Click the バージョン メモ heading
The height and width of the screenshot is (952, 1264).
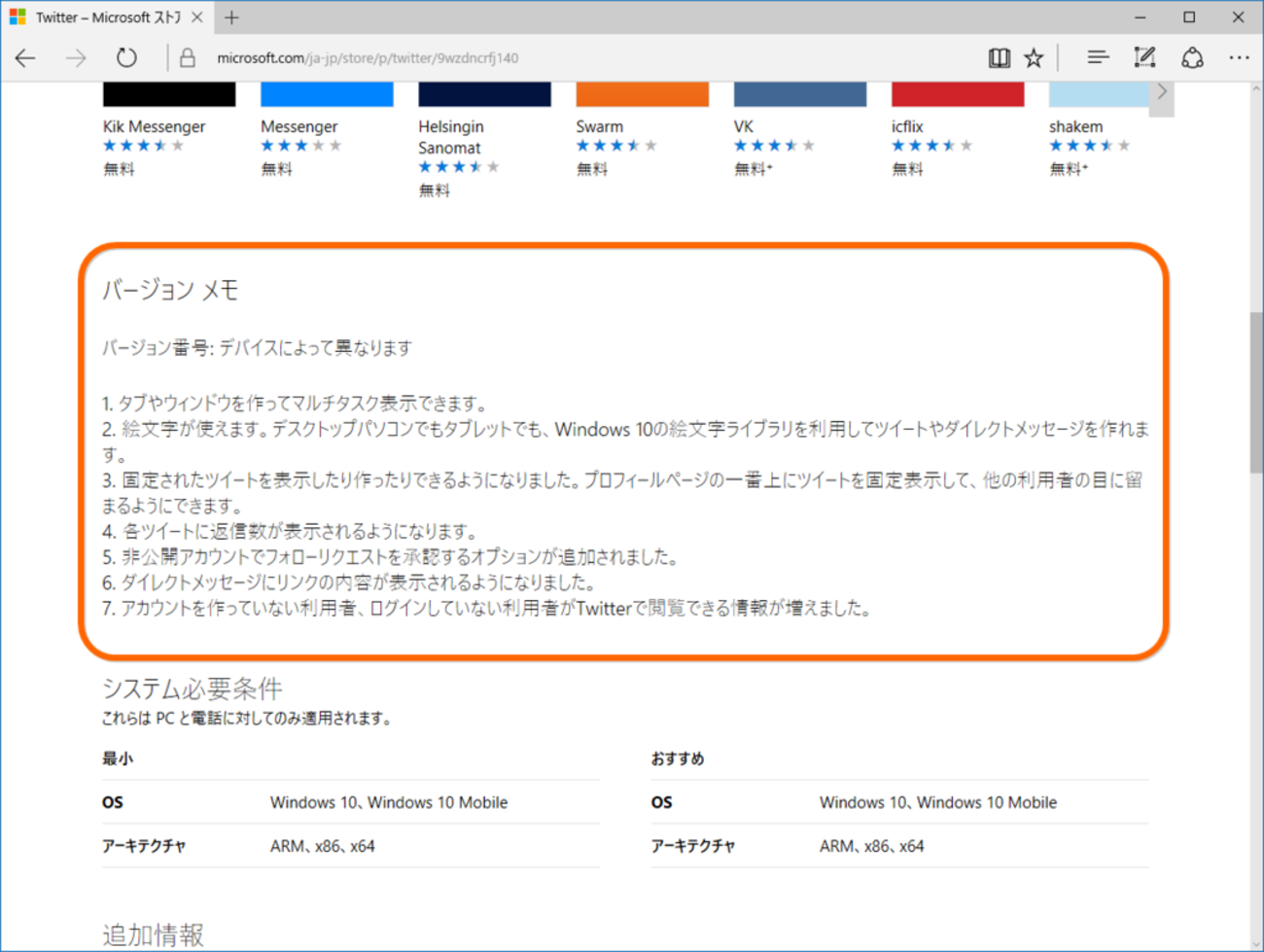coord(170,290)
